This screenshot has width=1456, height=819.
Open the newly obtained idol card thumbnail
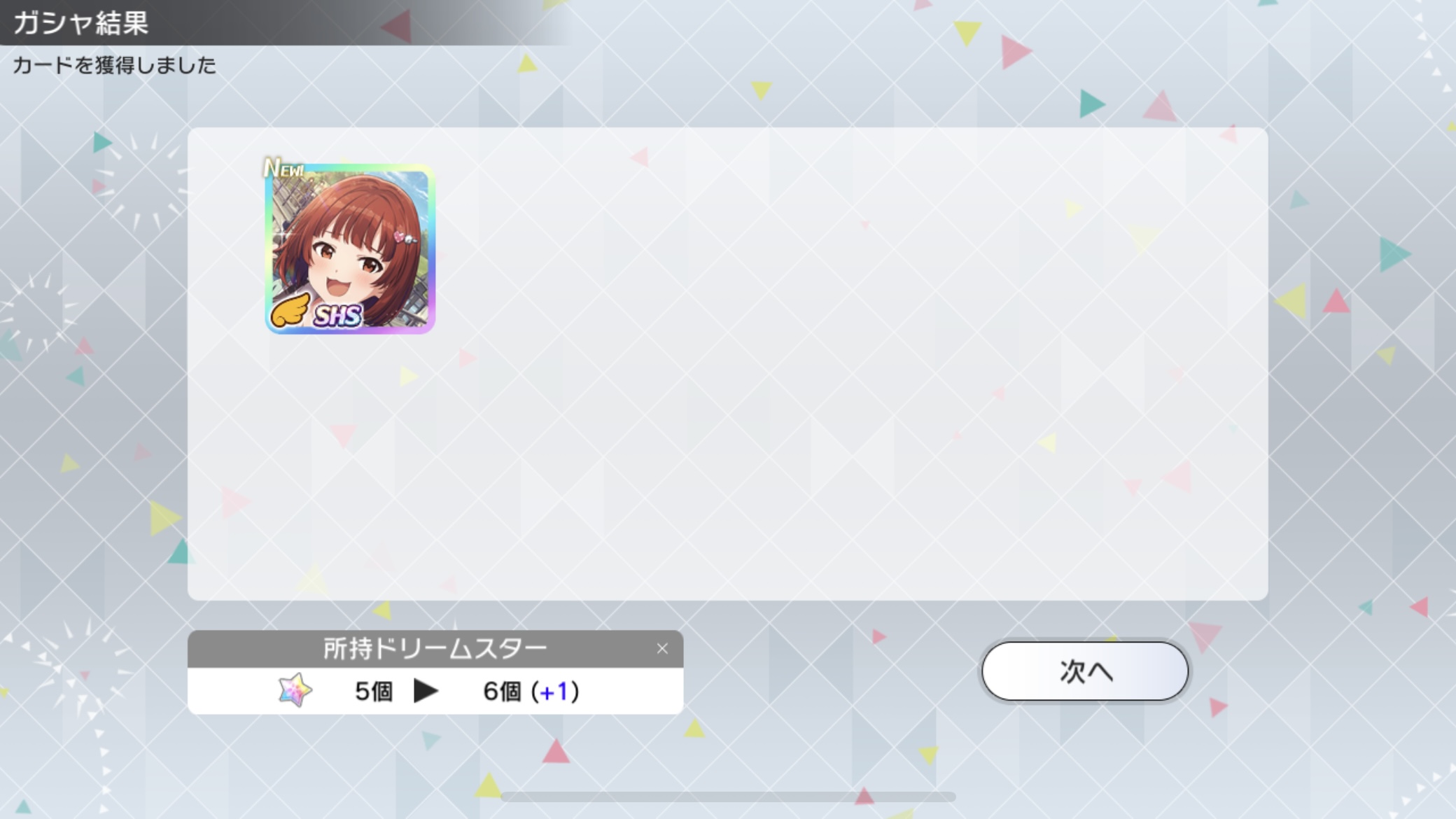(350, 249)
